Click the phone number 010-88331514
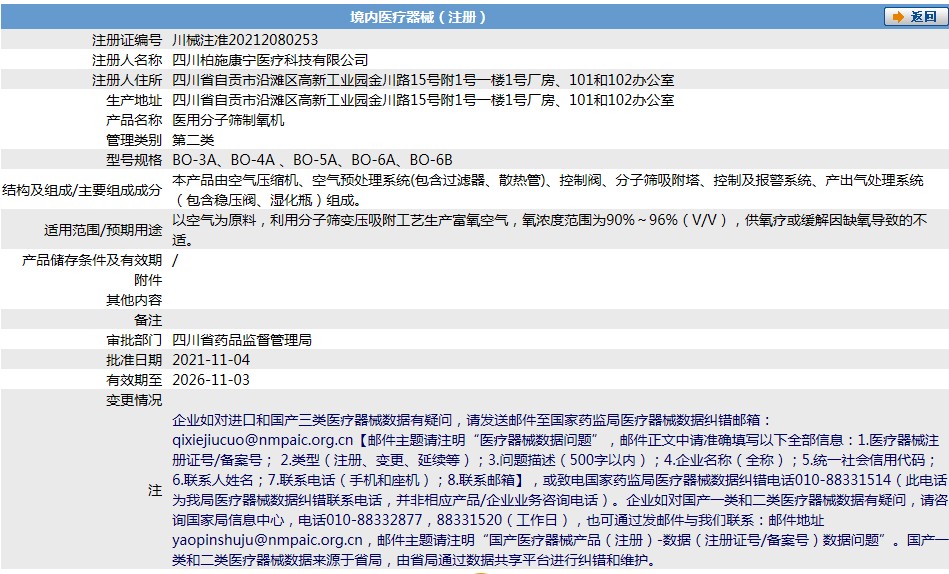The width and height of the screenshot is (949, 574). click(x=842, y=480)
